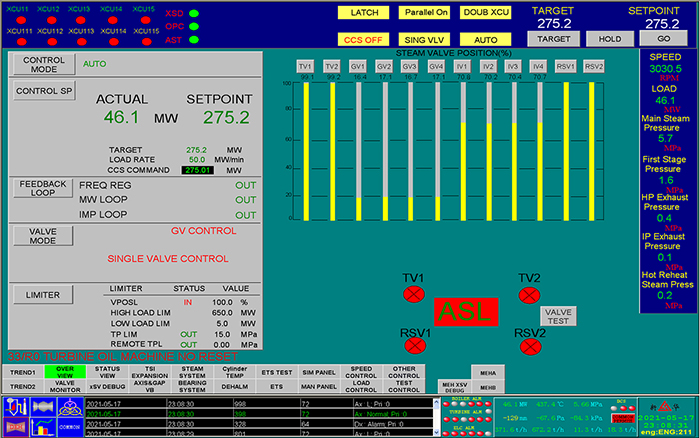Open the CONTROL MODE panel
The height and width of the screenshot is (438, 700).
[x=41, y=64]
